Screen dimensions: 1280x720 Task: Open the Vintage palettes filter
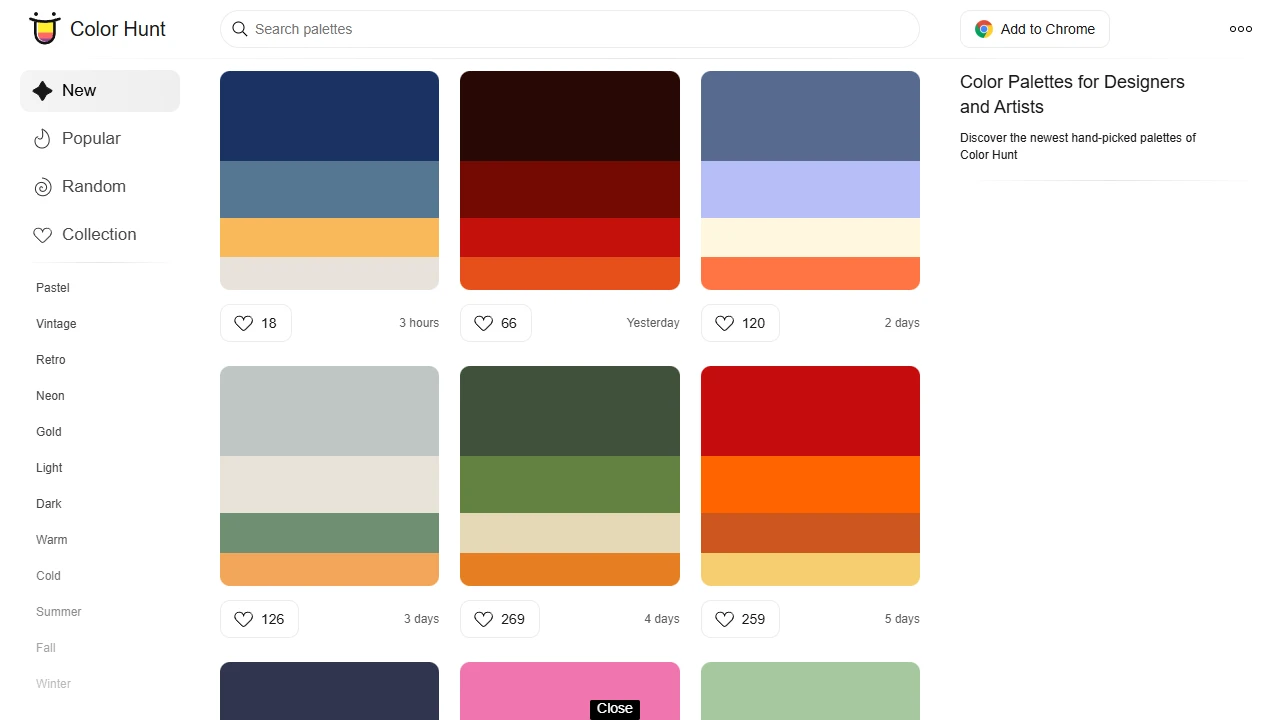click(56, 324)
